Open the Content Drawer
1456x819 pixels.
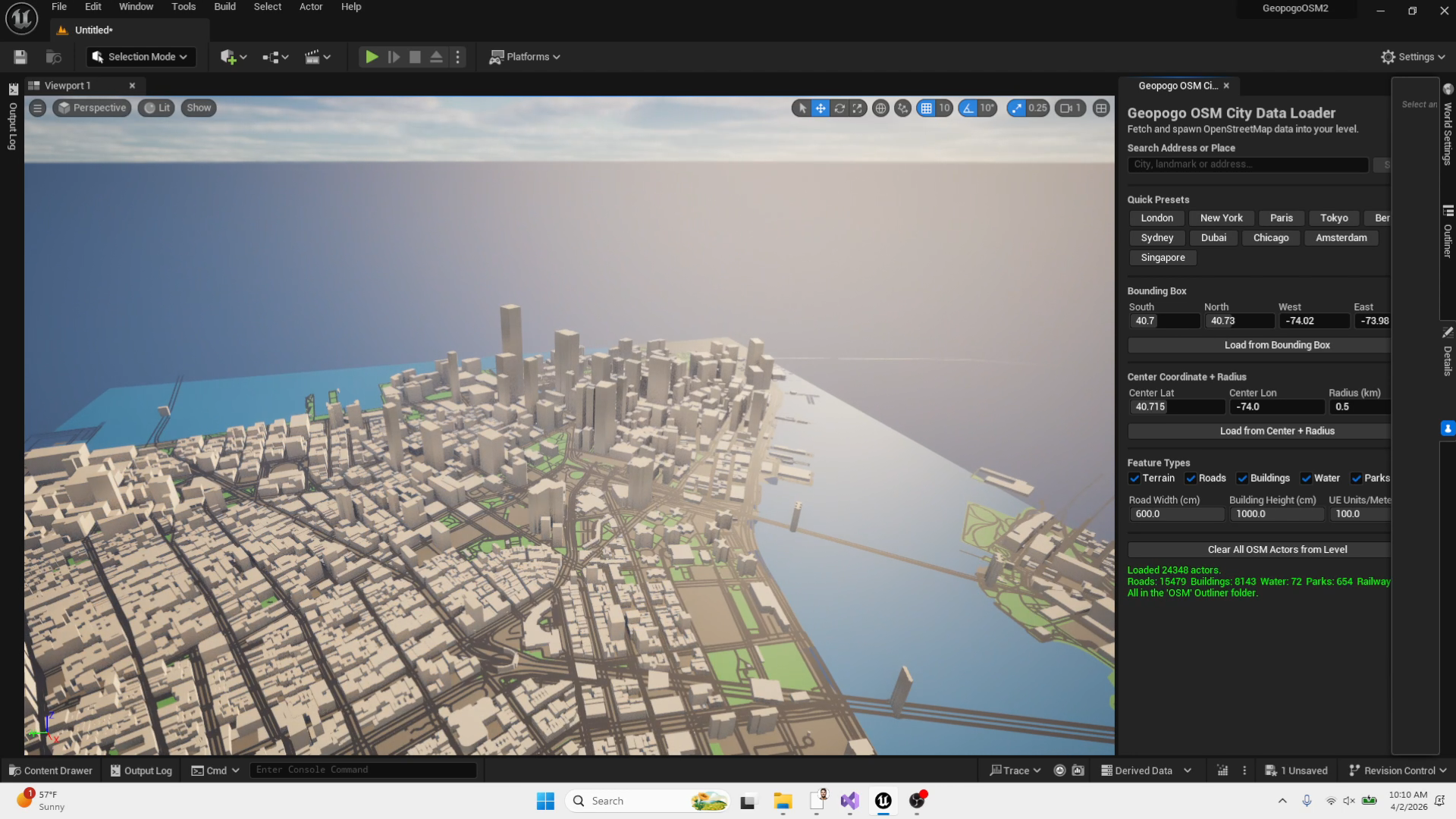[x=51, y=770]
